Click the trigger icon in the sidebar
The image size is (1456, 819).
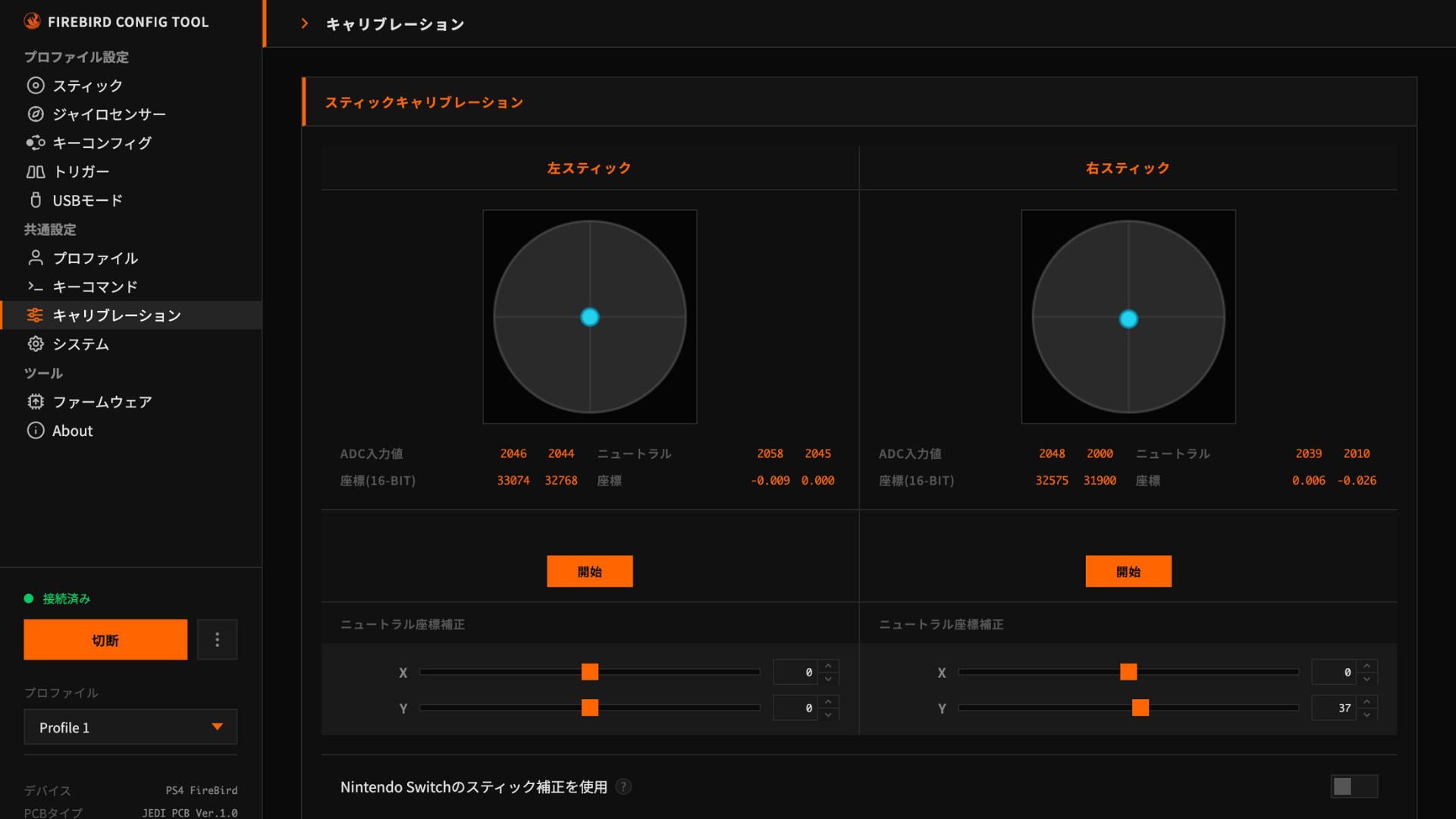(x=36, y=172)
